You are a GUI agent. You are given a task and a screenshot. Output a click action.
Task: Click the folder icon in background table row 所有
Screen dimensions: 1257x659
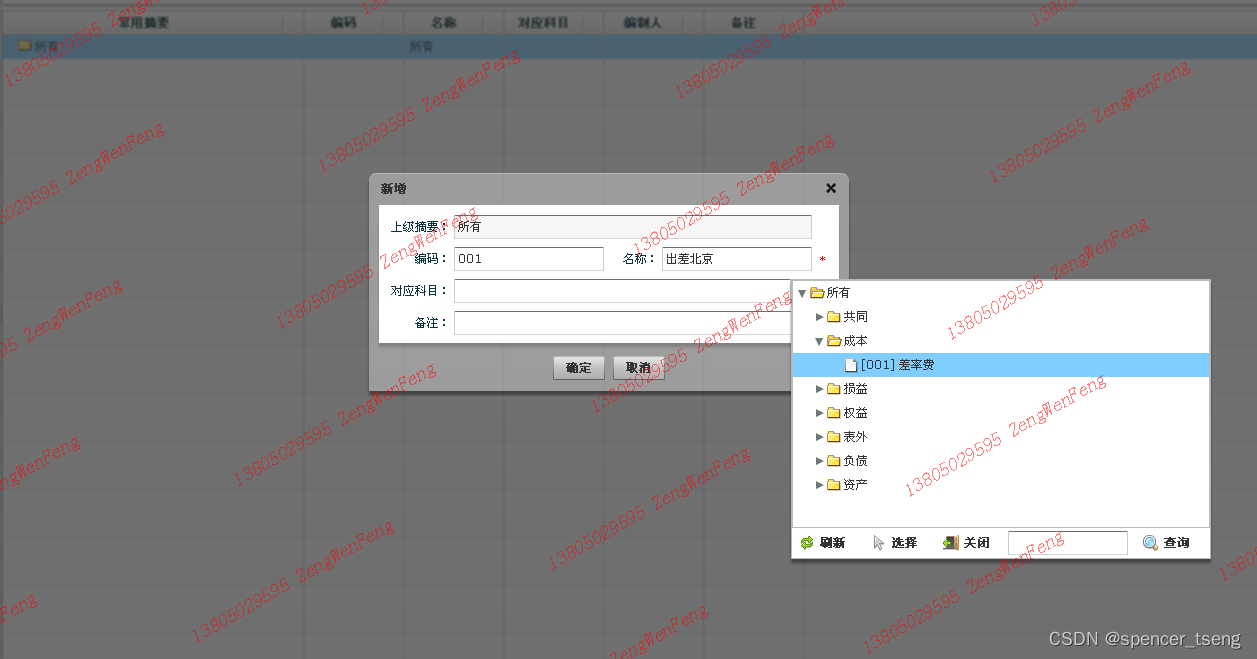25,46
